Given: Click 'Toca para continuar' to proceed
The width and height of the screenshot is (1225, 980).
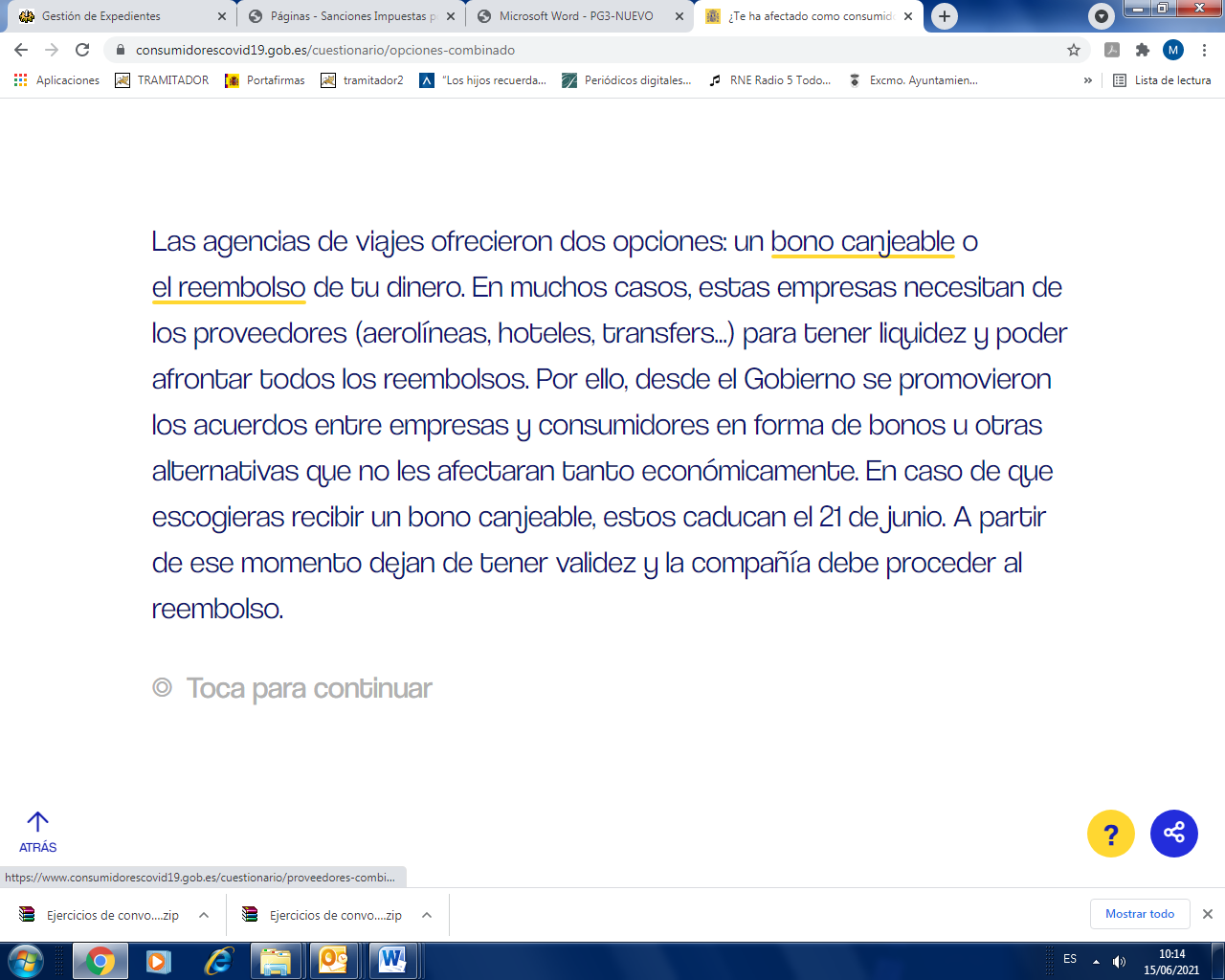Looking at the screenshot, I should tap(308, 688).
